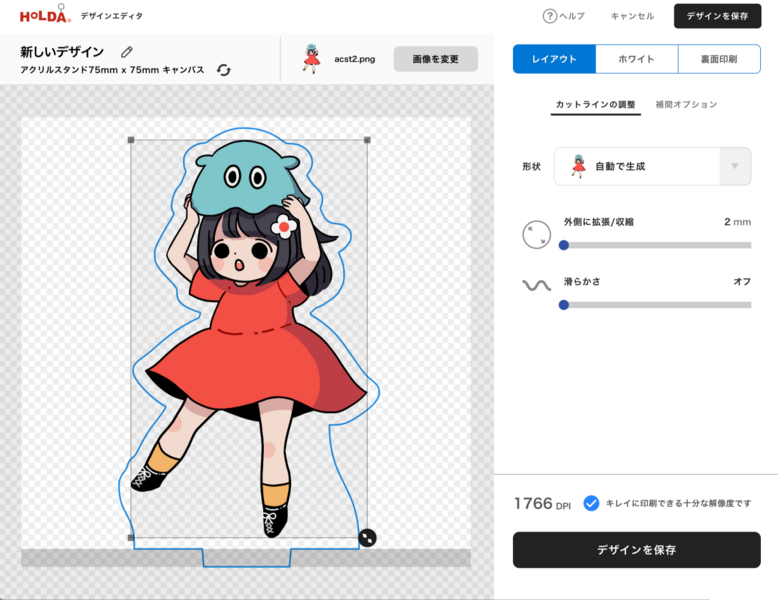Click the top-right selection handle
This screenshot has width=778, height=600.
367,140
